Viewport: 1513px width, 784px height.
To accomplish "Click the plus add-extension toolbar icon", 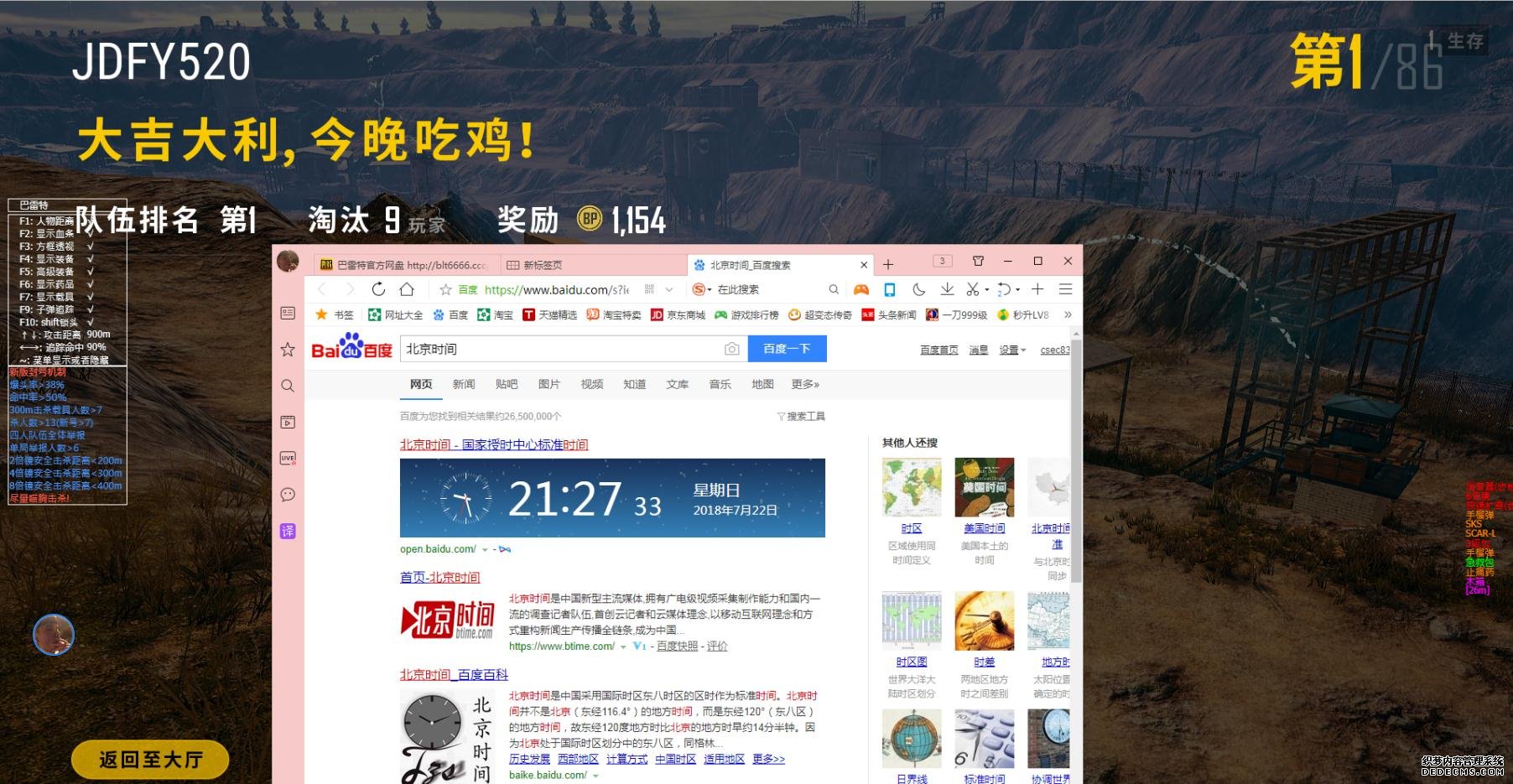I will click(x=1037, y=289).
